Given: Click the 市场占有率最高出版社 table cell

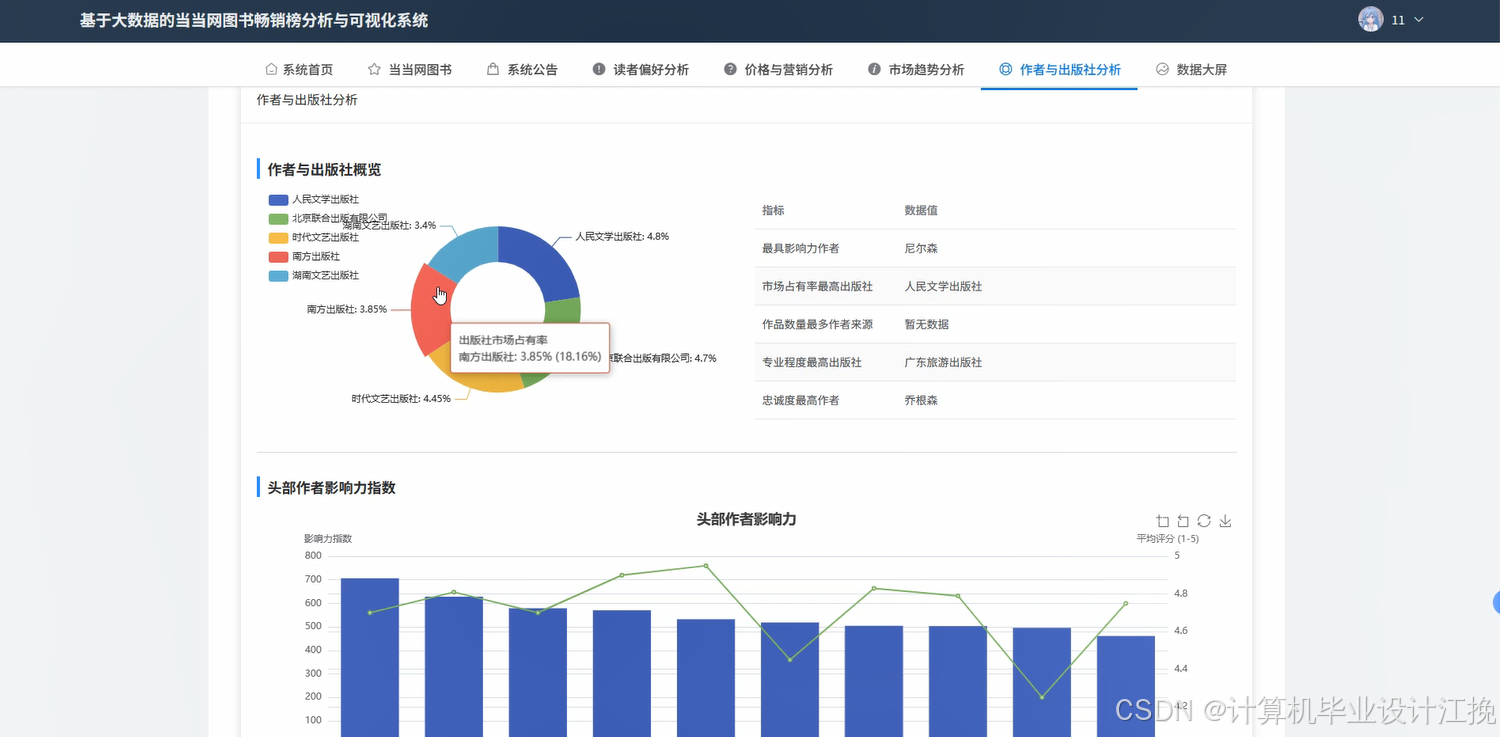Looking at the screenshot, I should (x=817, y=286).
